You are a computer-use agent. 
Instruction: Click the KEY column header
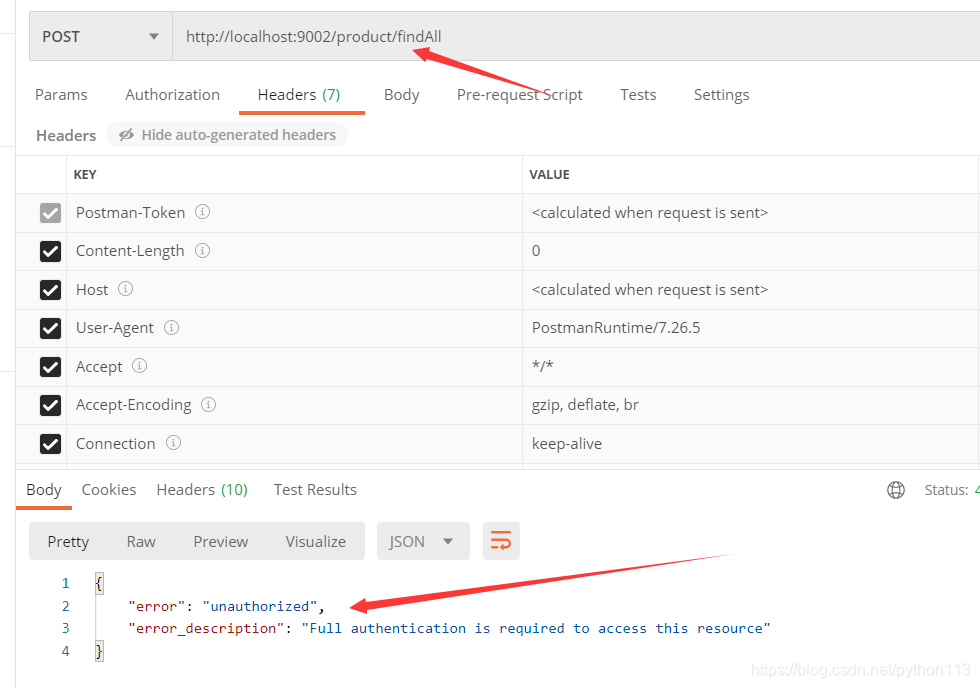tap(85, 174)
